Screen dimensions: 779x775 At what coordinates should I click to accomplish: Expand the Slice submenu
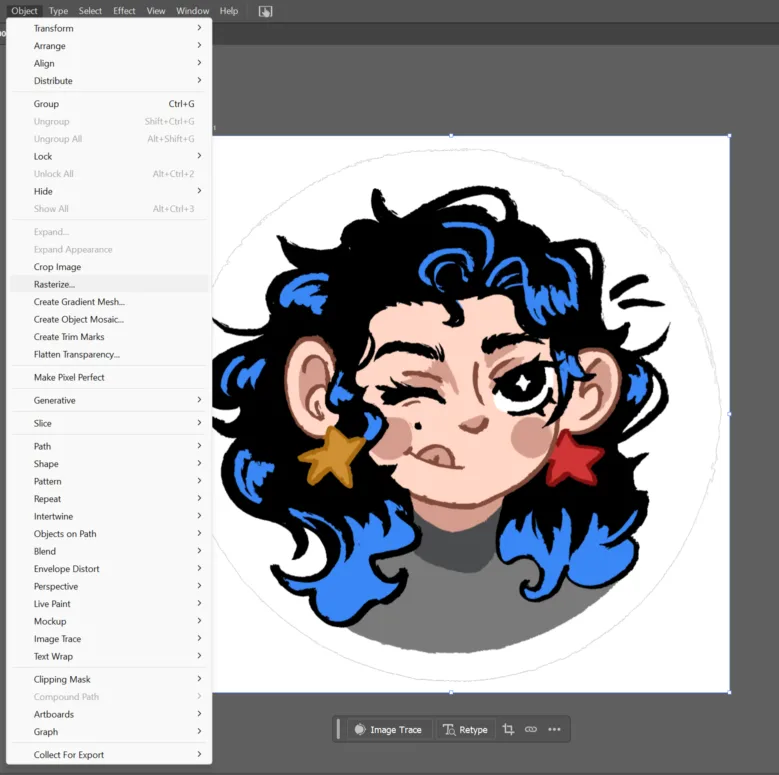pyautogui.click(x=109, y=423)
